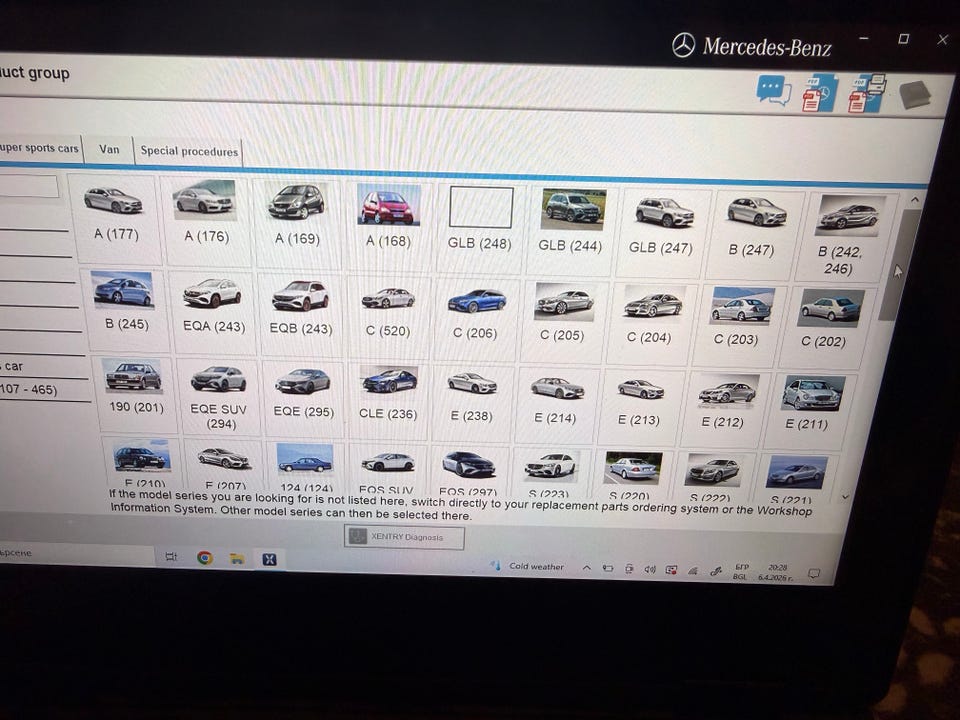Click the XENTRY app icon in taskbar

coord(269,559)
